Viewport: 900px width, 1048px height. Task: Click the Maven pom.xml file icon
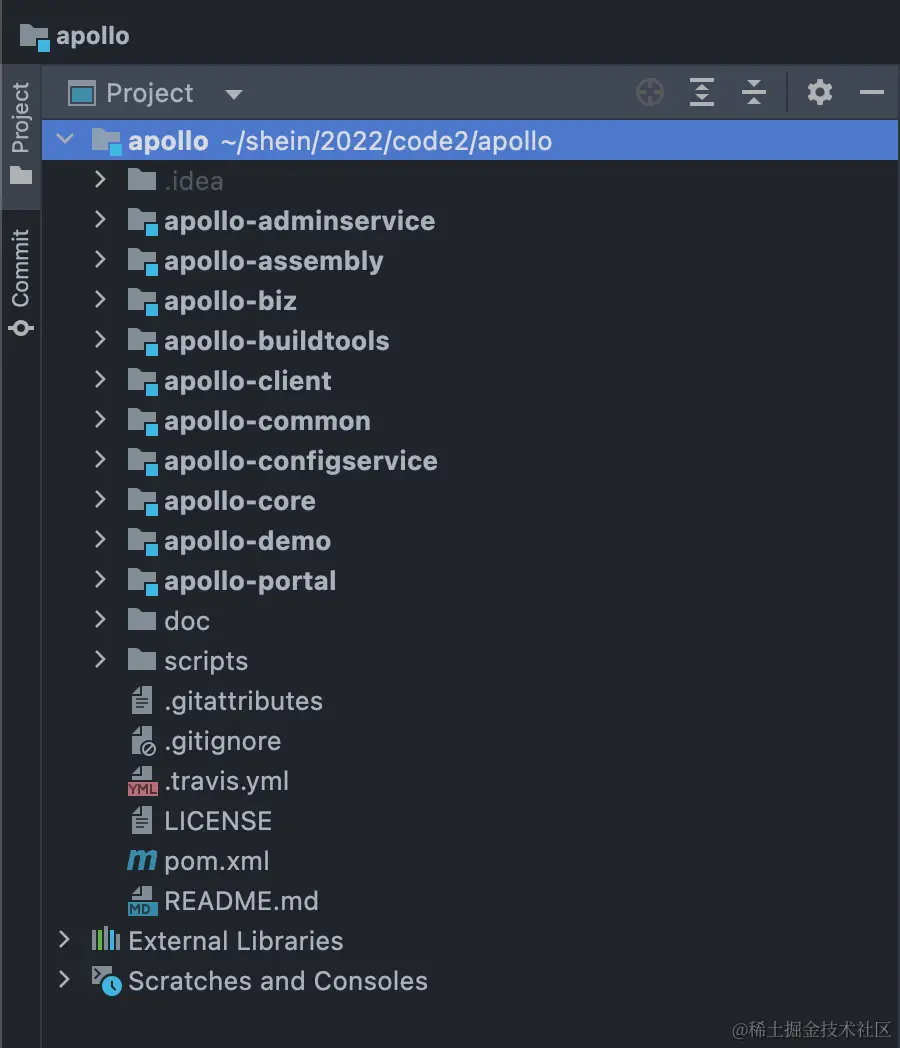pos(142,861)
